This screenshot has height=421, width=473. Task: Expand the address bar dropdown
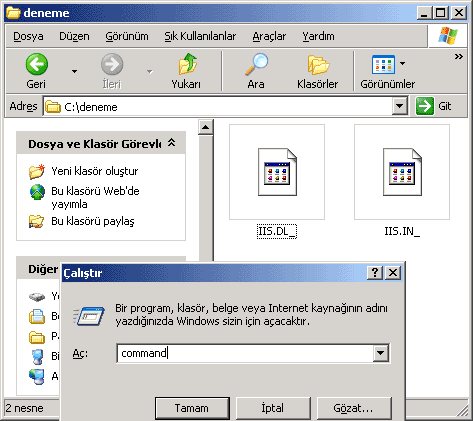coord(399,106)
